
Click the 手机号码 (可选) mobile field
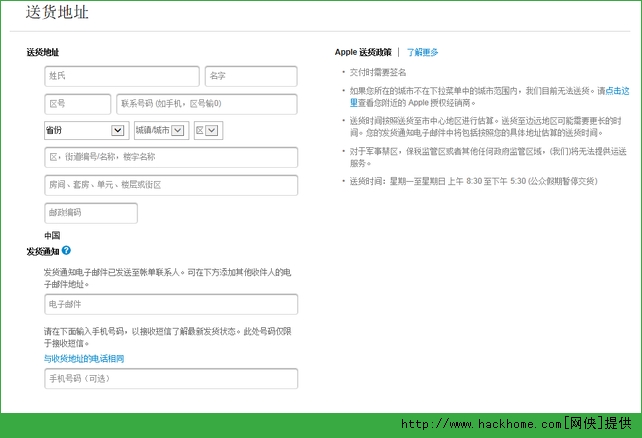pyautogui.click(x=170, y=379)
